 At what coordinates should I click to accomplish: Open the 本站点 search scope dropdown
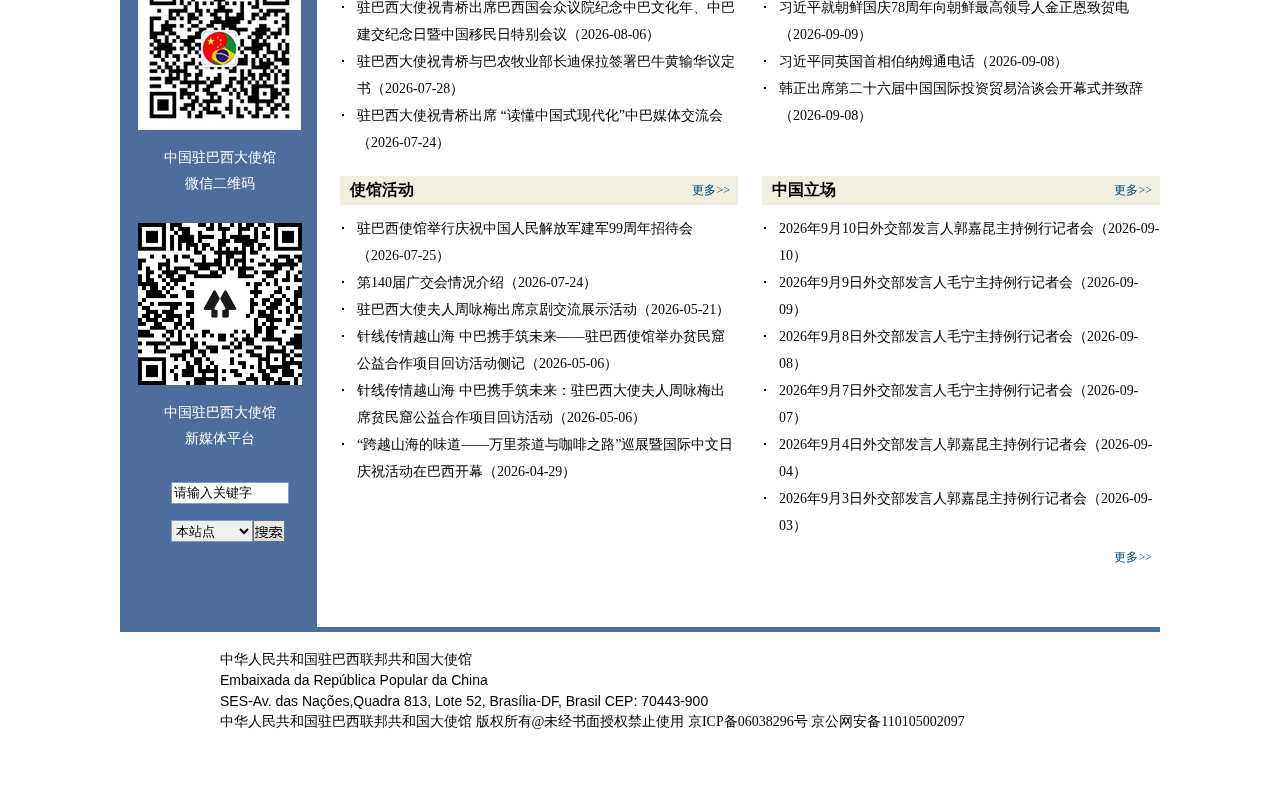coord(212,531)
